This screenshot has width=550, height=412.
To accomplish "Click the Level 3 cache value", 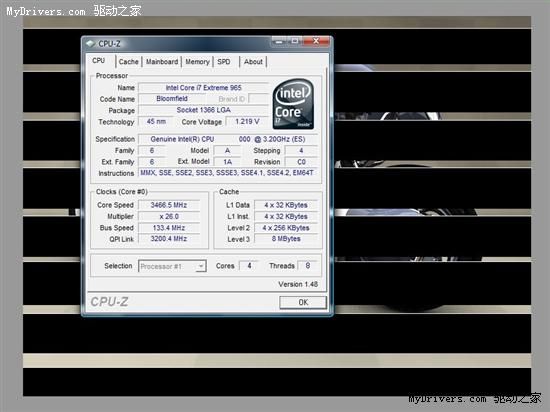I will coord(286,239).
